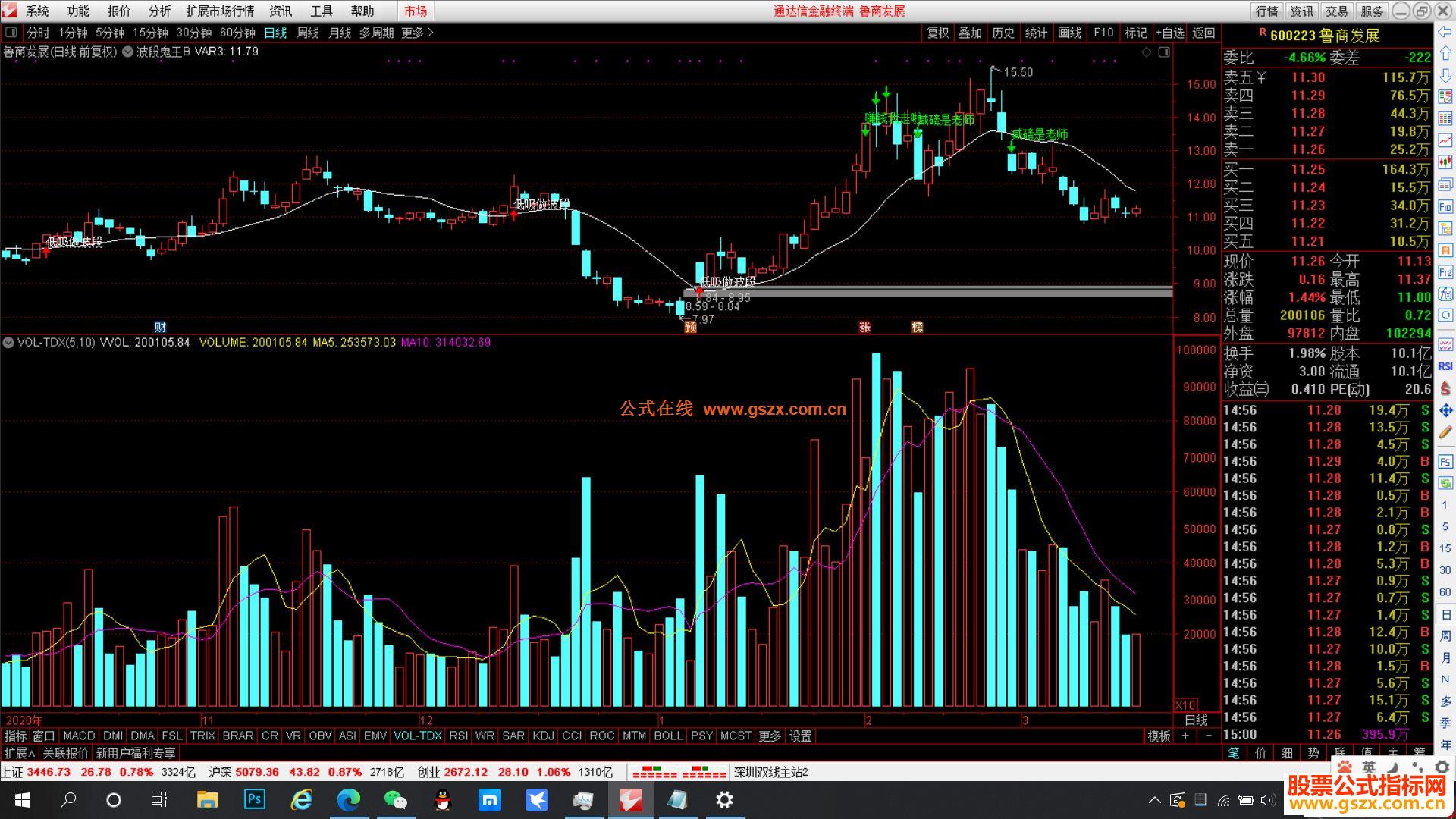The width and height of the screenshot is (1456, 819).
Task: Open Windows Start menu
Action: click(22, 799)
